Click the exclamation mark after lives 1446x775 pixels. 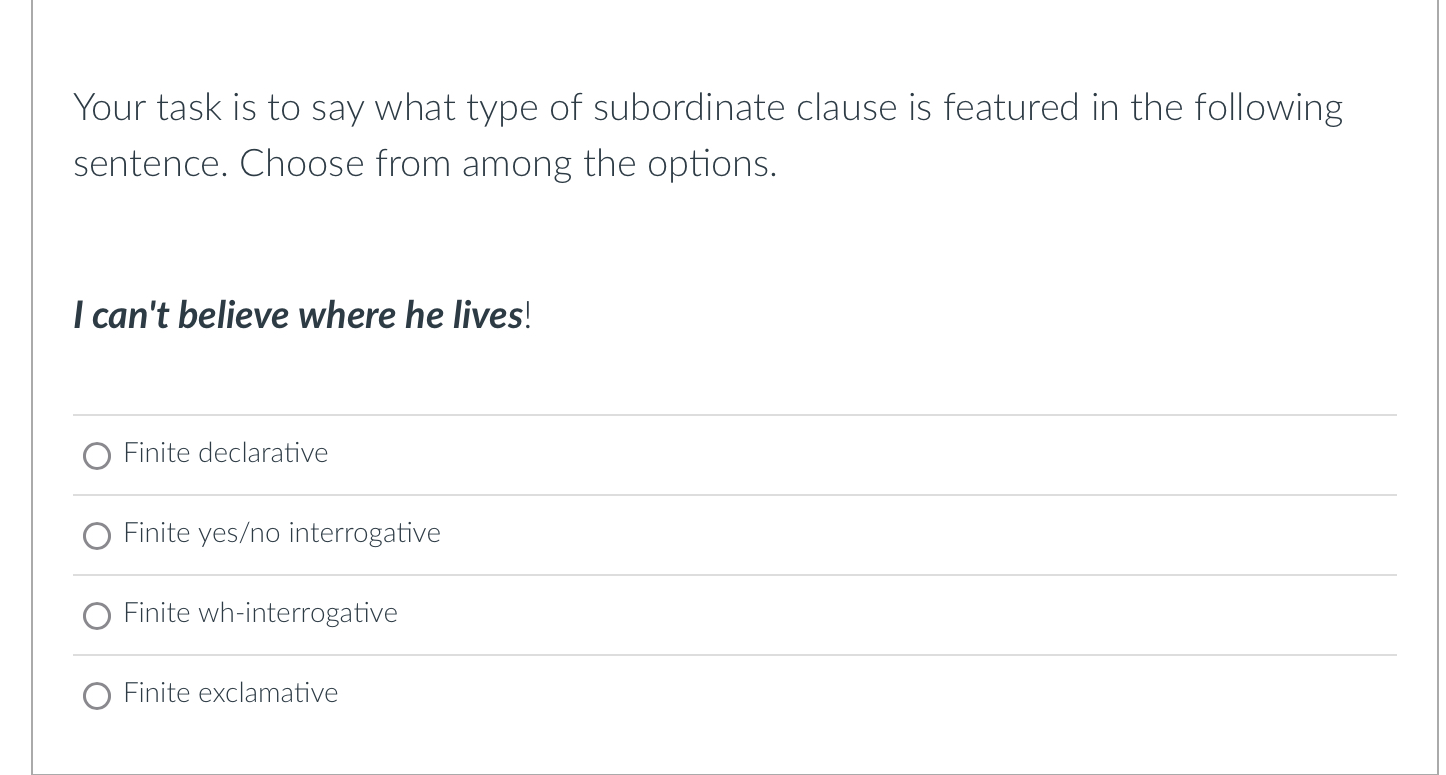(x=528, y=315)
